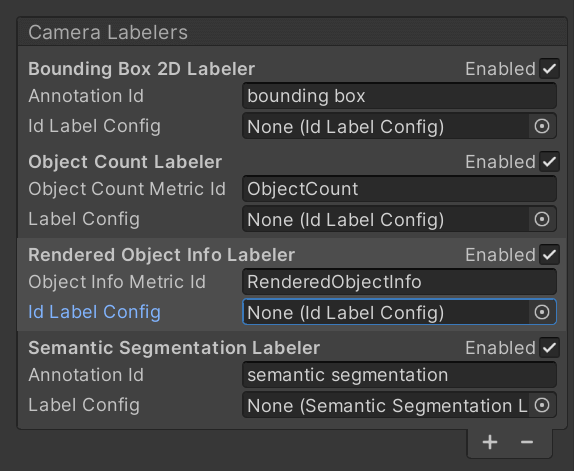The width and height of the screenshot is (574, 471).
Task: Select the Bounding Box 2D Labeler header
Action: point(141,69)
